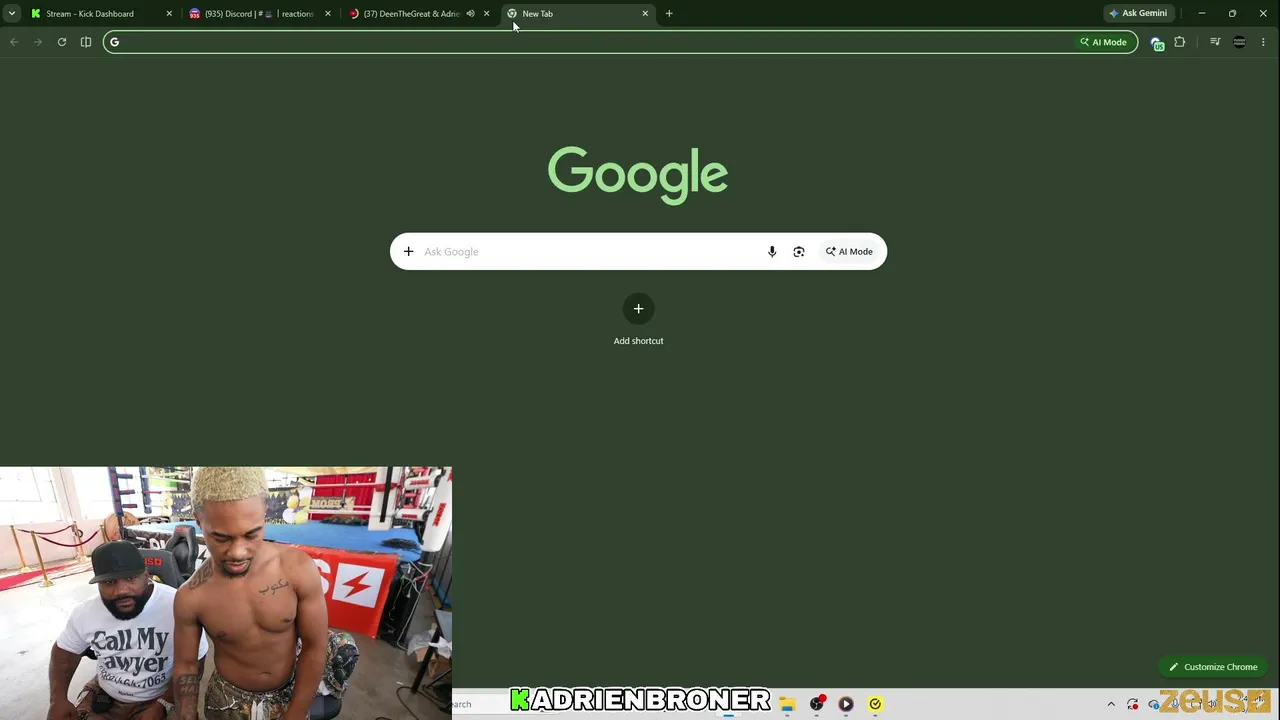This screenshot has height=720, width=1280.
Task: Click the Ask Gemini button
Action: coord(1138,14)
